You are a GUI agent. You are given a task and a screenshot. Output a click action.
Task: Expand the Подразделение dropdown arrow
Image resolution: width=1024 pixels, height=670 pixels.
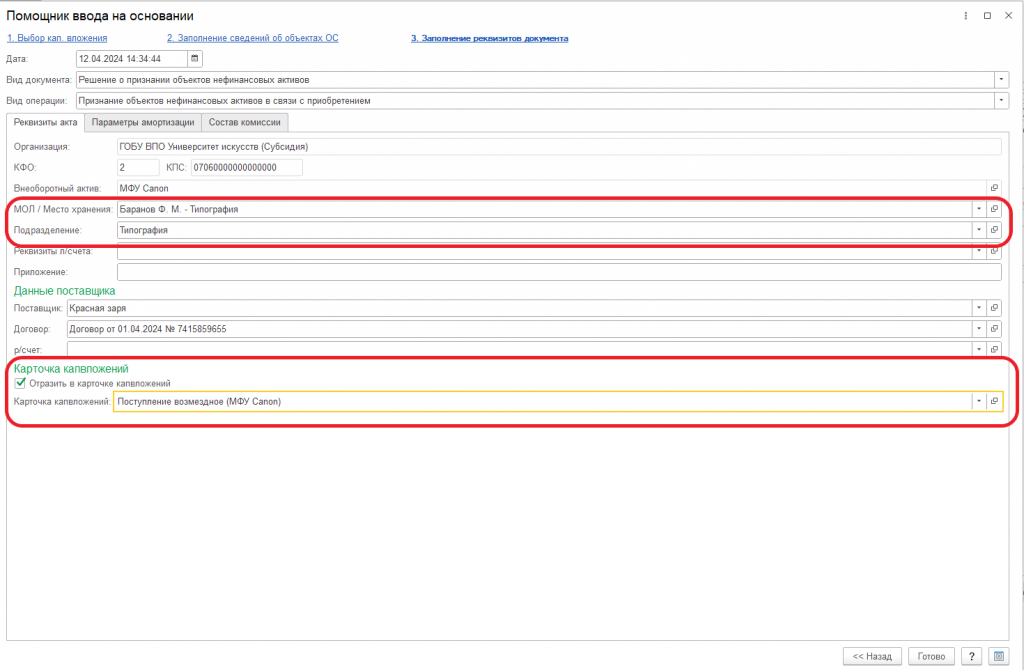click(979, 230)
